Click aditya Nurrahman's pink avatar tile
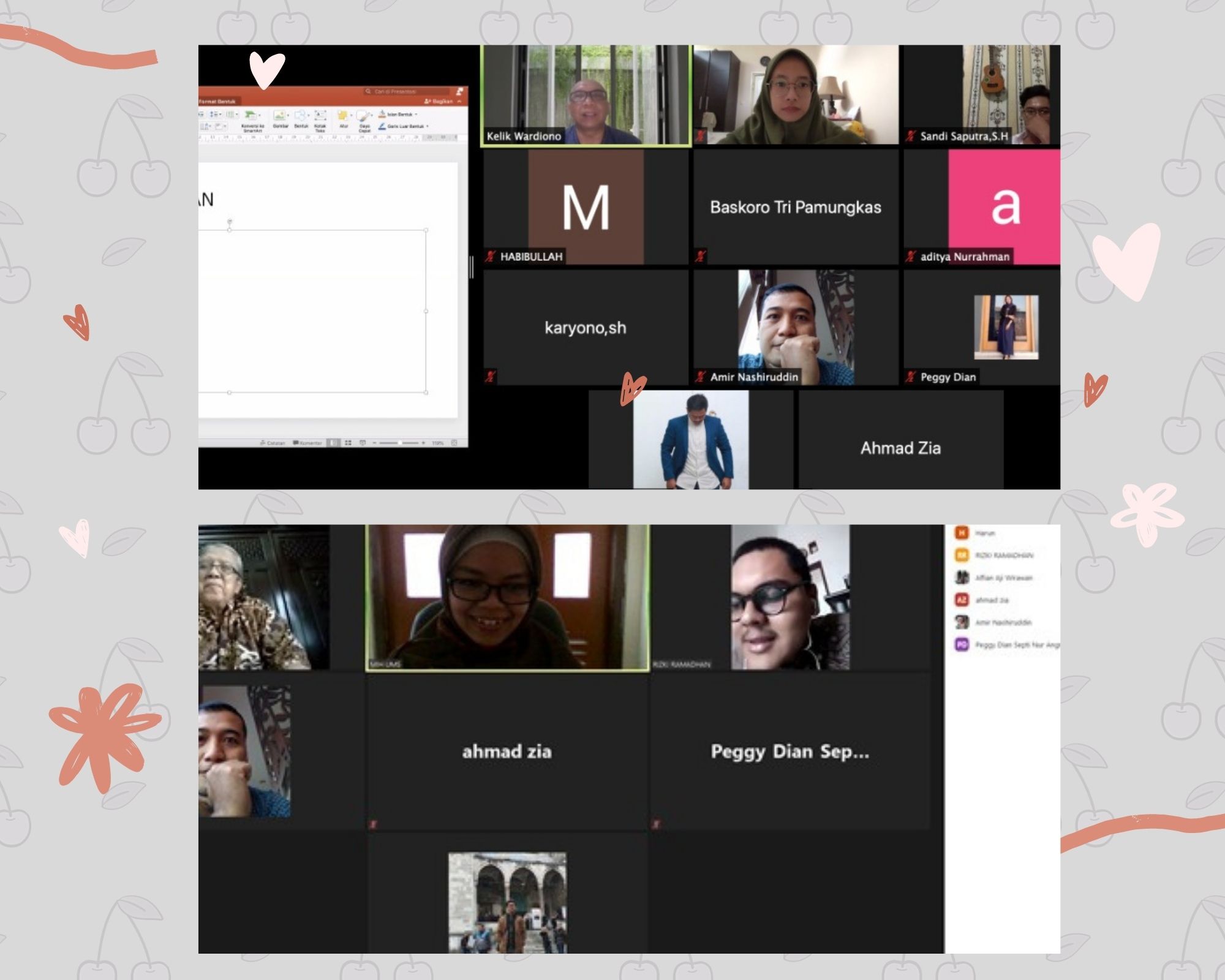This screenshot has width=1225, height=980. [x=982, y=207]
